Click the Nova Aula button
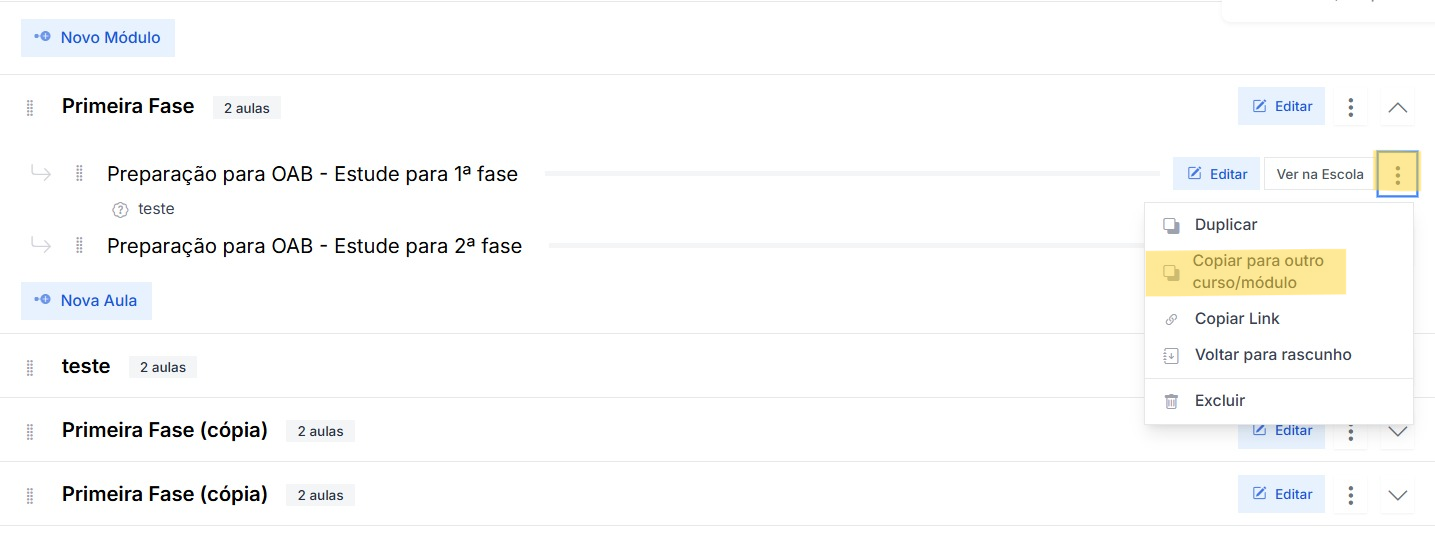This screenshot has height=533, width=1435. (x=86, y=300)
